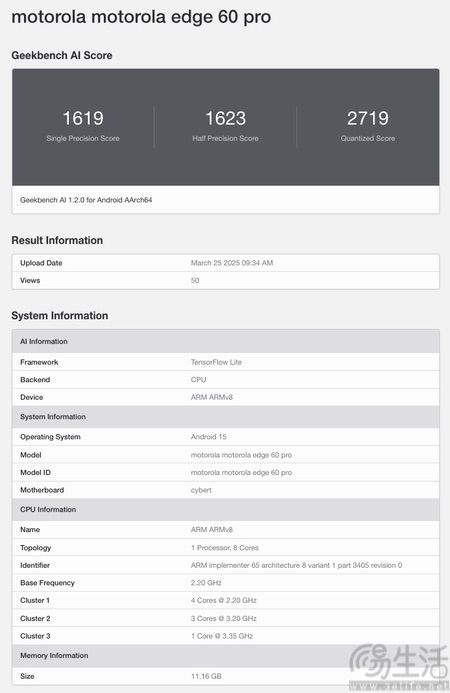The width and height of the screenshot is (450, 693).
Task: Click the 'Views' row label
Action: coord(30,280)
